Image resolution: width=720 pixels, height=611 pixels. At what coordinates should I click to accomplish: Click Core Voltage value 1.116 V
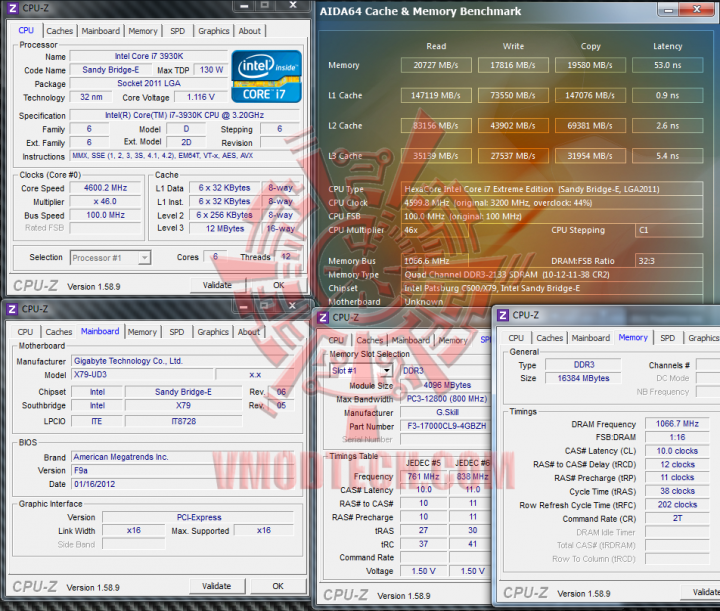[x=200, y=97]
